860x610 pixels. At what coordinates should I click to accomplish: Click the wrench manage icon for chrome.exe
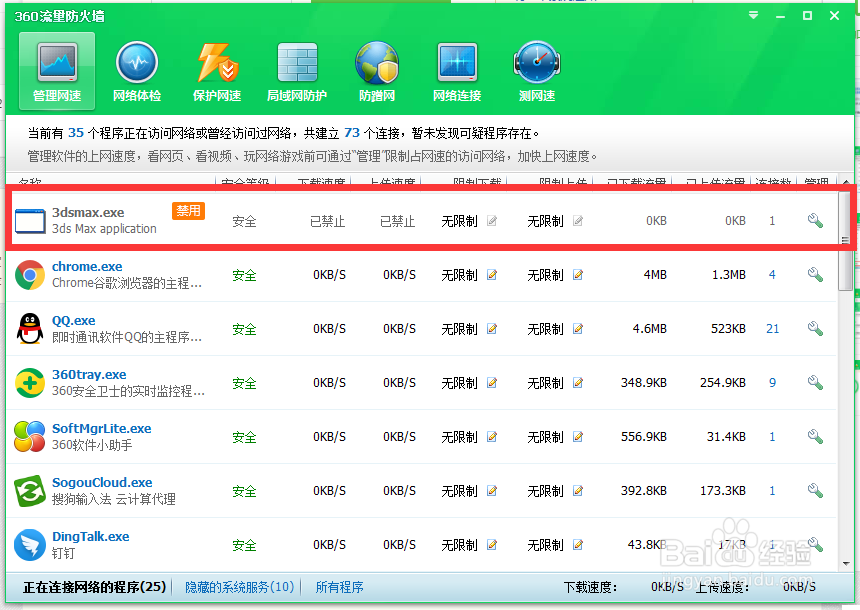(816, 274)
